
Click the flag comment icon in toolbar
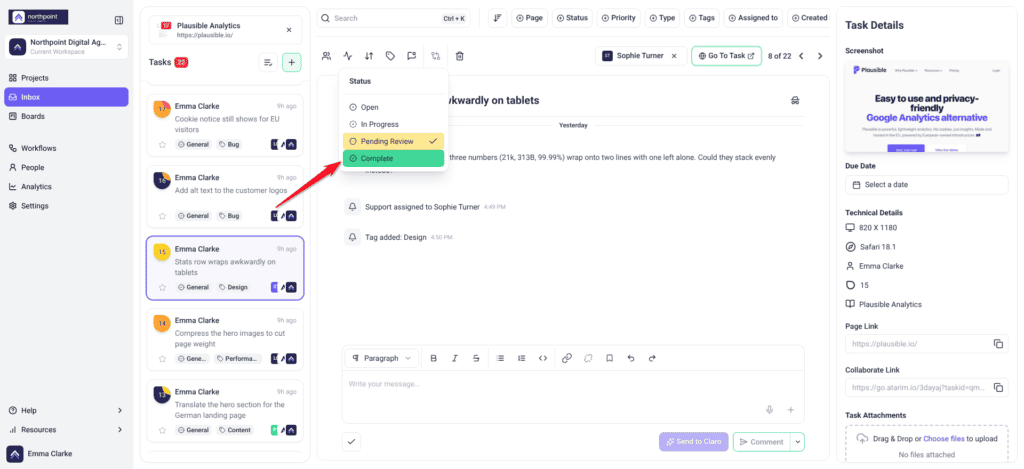[411, 56]
